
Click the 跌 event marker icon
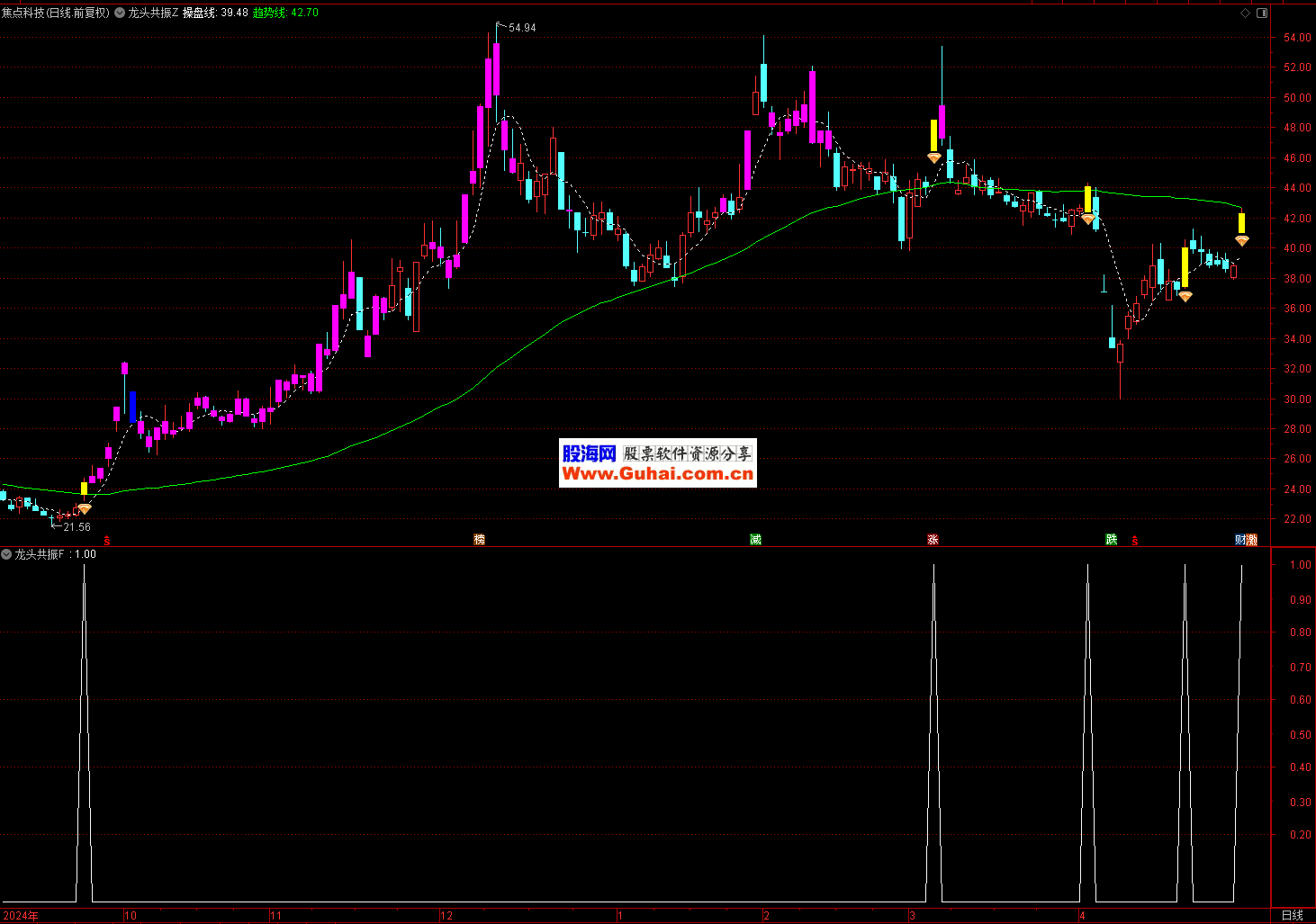click(1112, 539)
